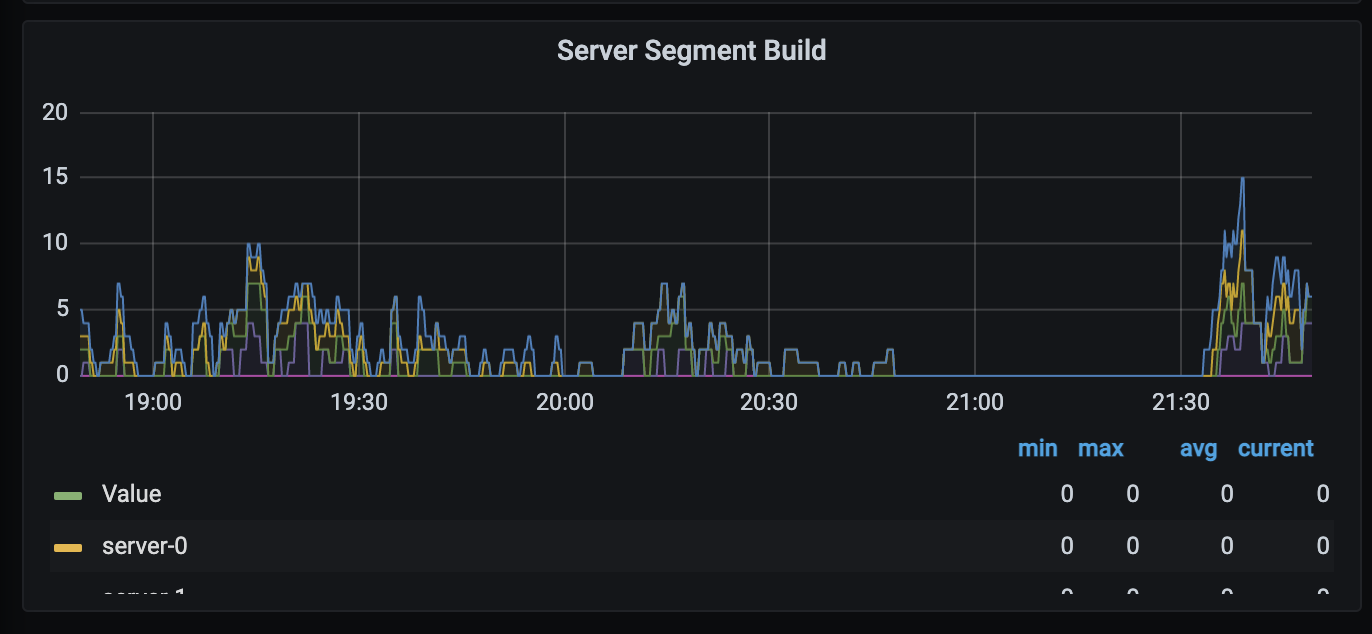Click the 21:00 time axis label
The width and height of the screenshot is (1372, 634).
(x=975, y=403)
